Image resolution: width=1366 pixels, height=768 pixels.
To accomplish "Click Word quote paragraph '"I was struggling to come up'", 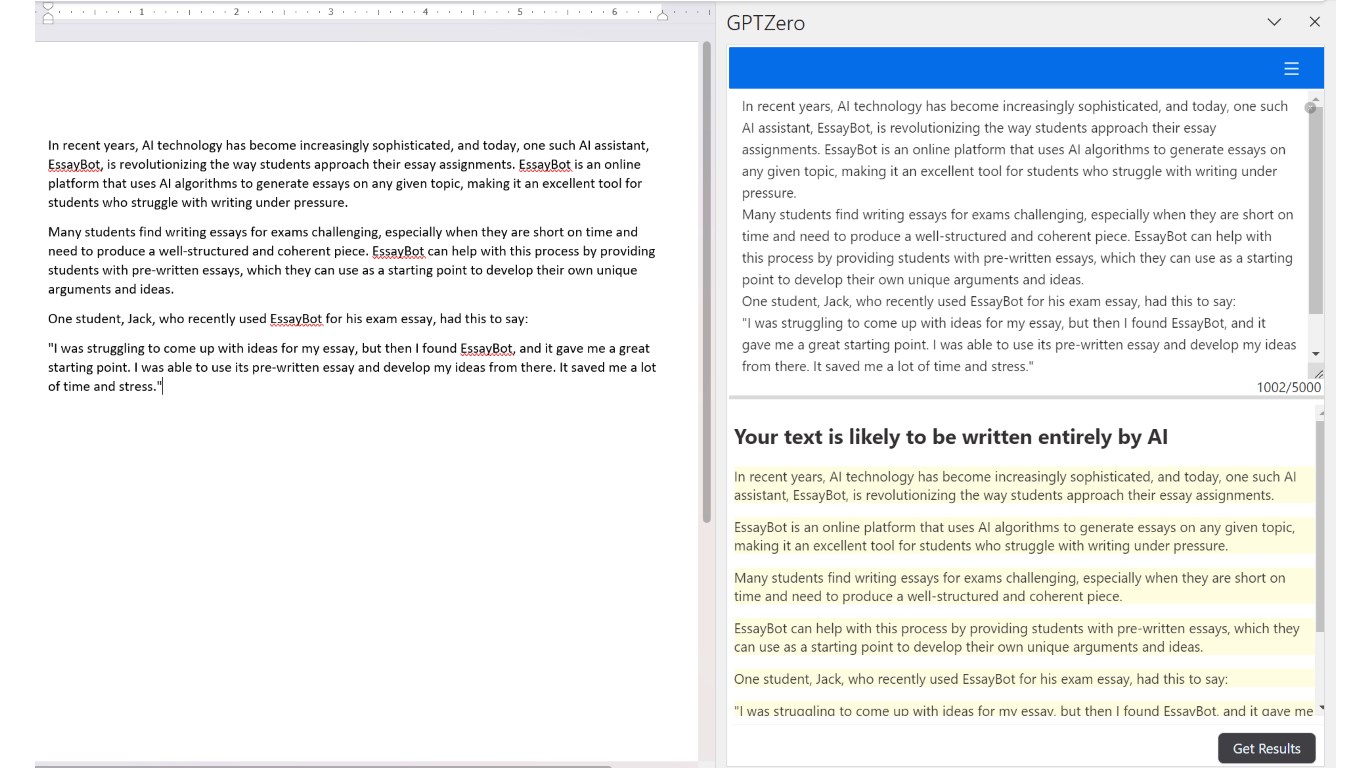I will pyautogui.click(x=352, y=367).
